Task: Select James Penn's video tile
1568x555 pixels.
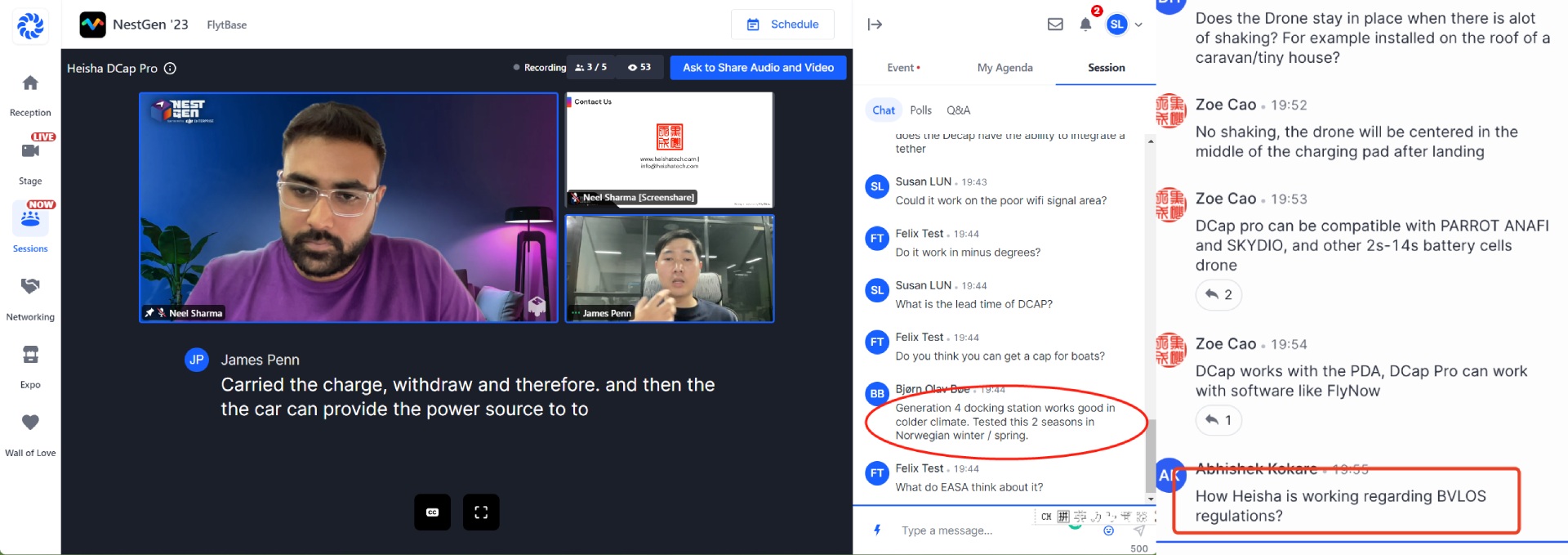Action: 670,269
